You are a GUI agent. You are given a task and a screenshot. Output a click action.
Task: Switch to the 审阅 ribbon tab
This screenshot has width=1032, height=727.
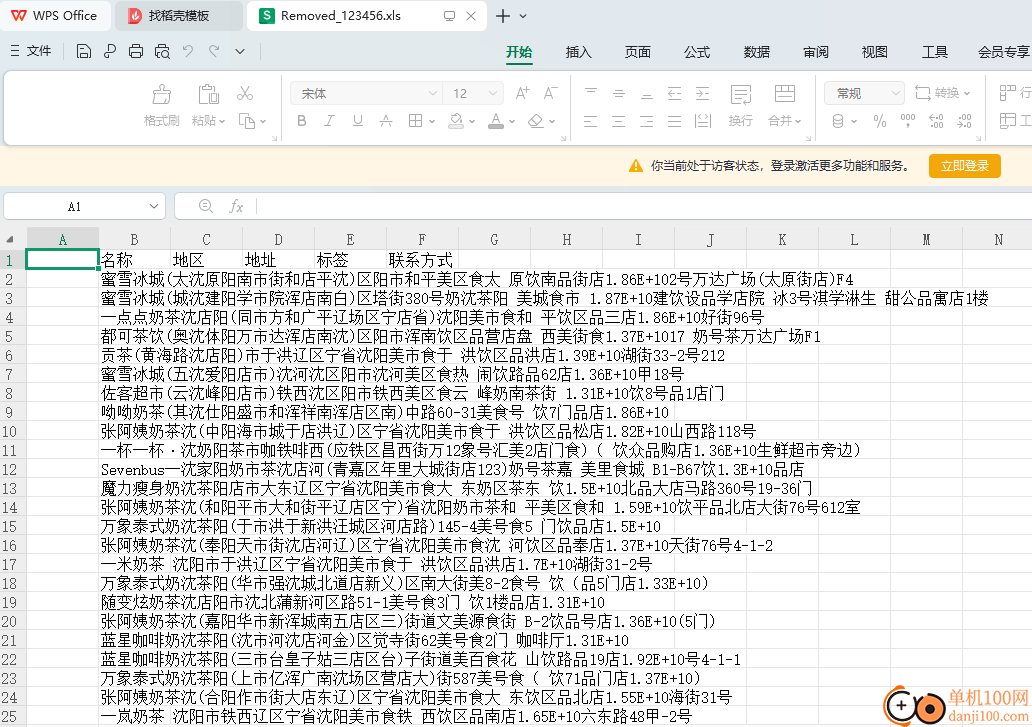click(815, 52)
